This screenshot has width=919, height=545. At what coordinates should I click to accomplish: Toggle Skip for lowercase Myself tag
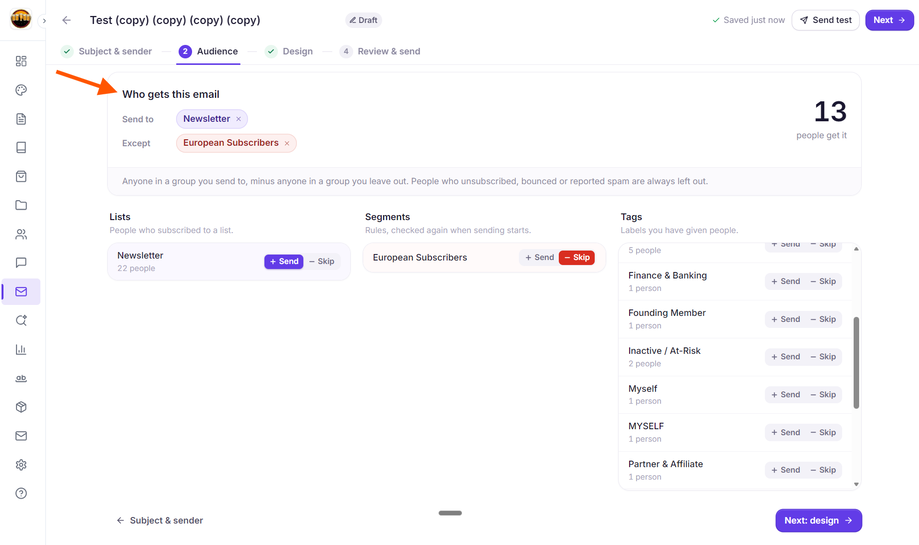point(823,395)
